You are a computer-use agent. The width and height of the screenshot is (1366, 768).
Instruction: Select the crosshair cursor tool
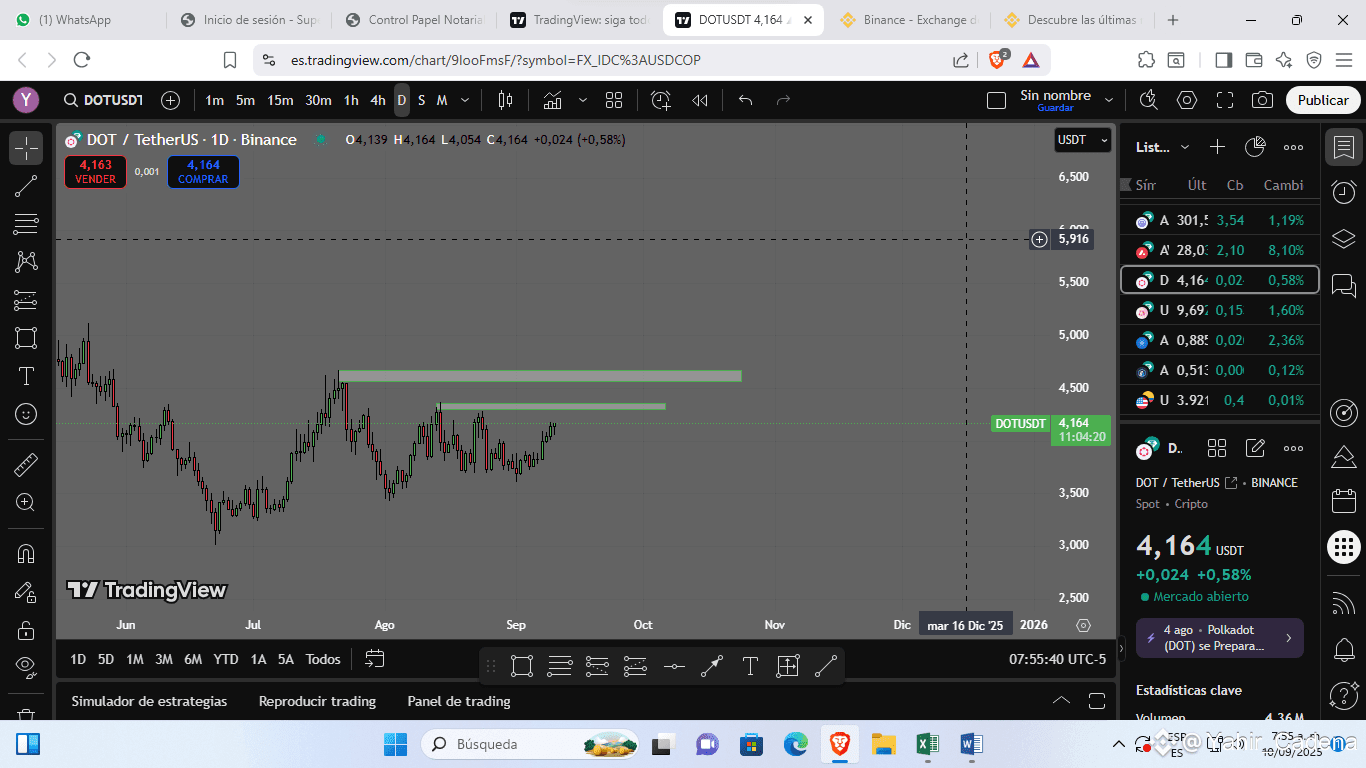click(x=26, y=148)
